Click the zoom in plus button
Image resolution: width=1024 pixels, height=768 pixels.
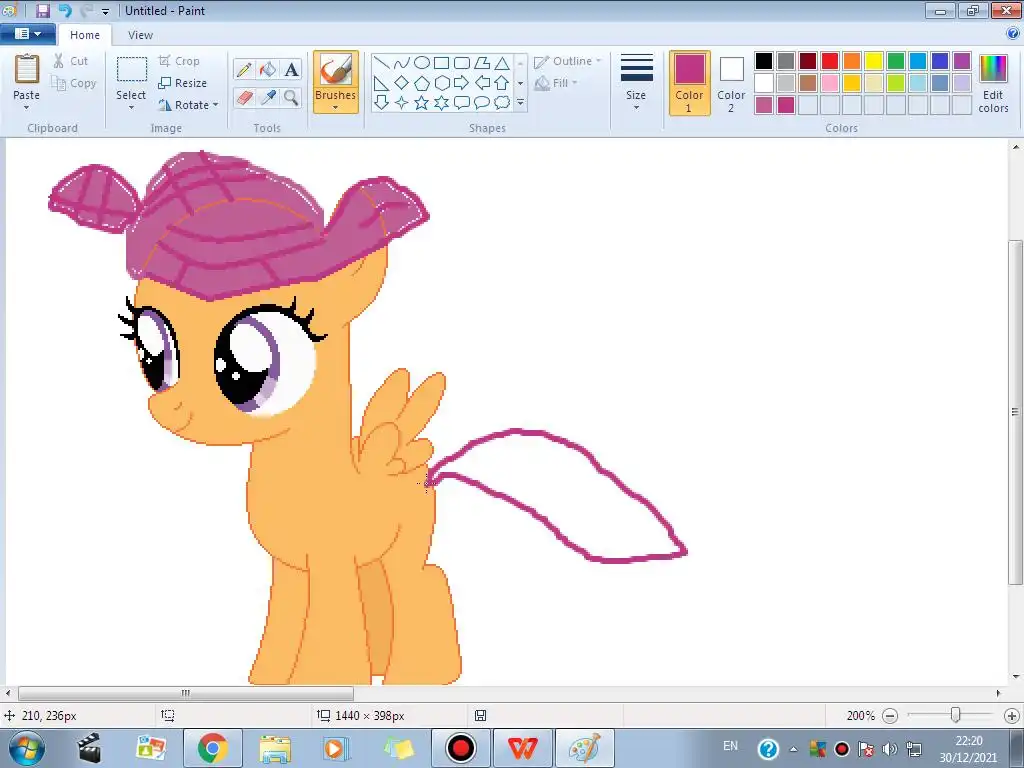pos(1012,716)
